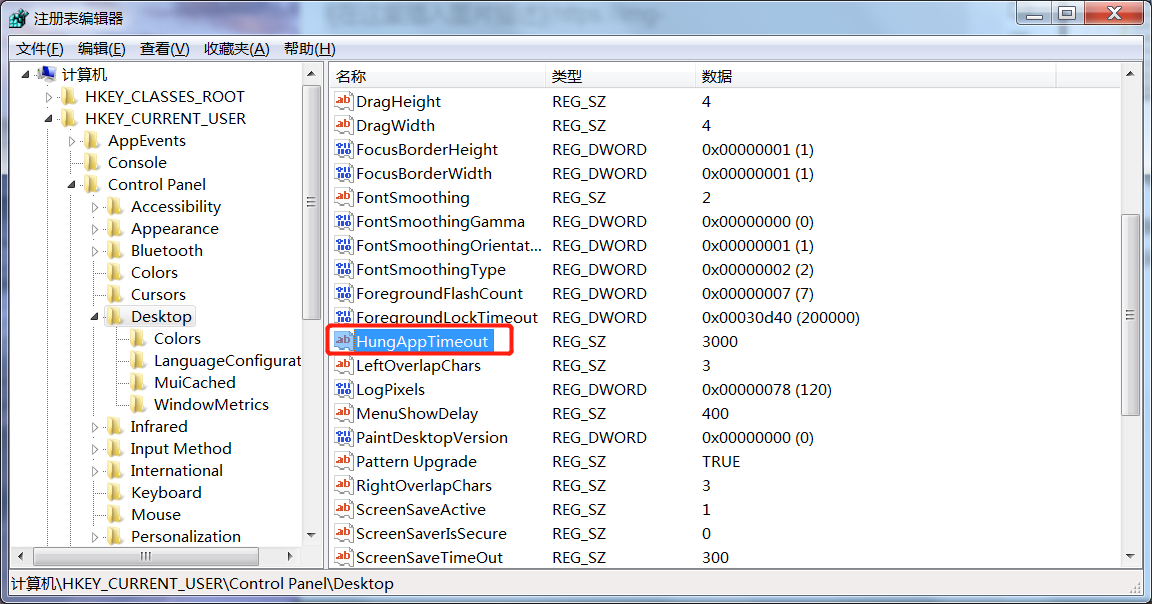Click the string icon beside HungAppTimeout
The image size is (1152, 604).
pyautogui.click(x=343, y=341)
